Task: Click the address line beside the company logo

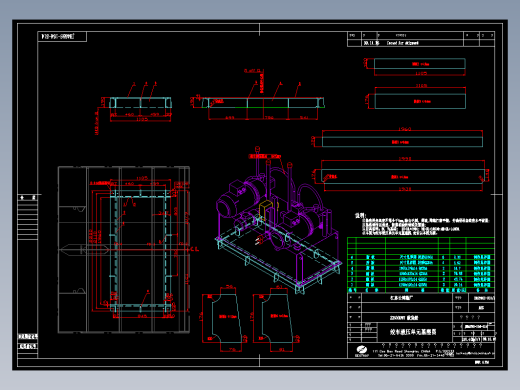Action: coord(413,353)
